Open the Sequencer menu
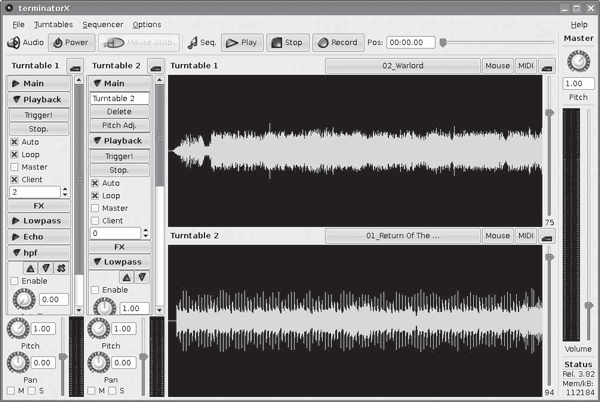 coord(102,24)
